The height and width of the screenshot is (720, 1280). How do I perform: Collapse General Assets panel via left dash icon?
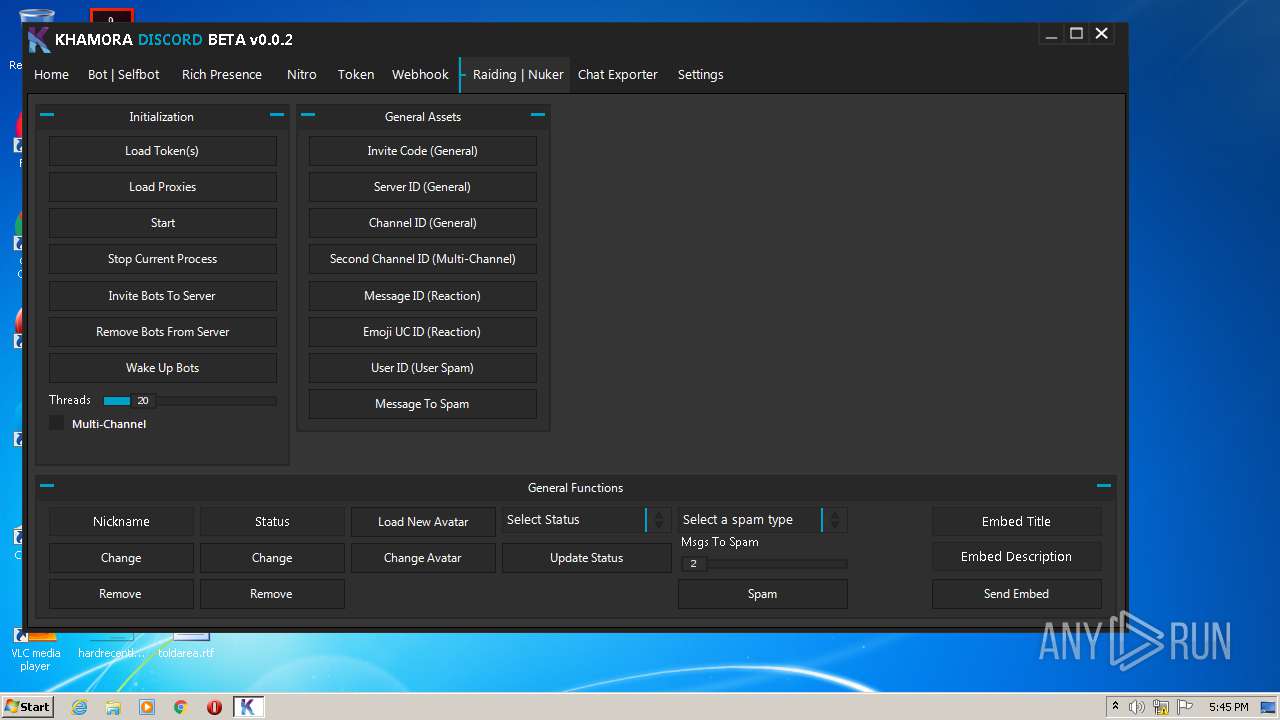tap(308, 115)
